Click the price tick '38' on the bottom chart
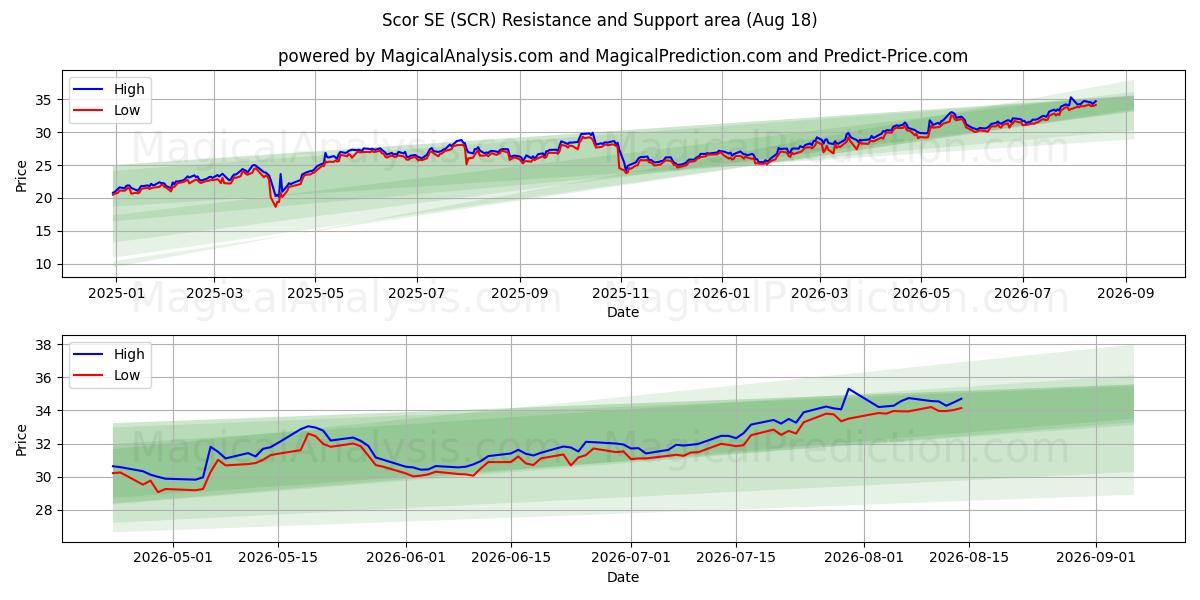The height and width of the screenshot is (600, 1200). pyautogui.click(x=46, y=345)
